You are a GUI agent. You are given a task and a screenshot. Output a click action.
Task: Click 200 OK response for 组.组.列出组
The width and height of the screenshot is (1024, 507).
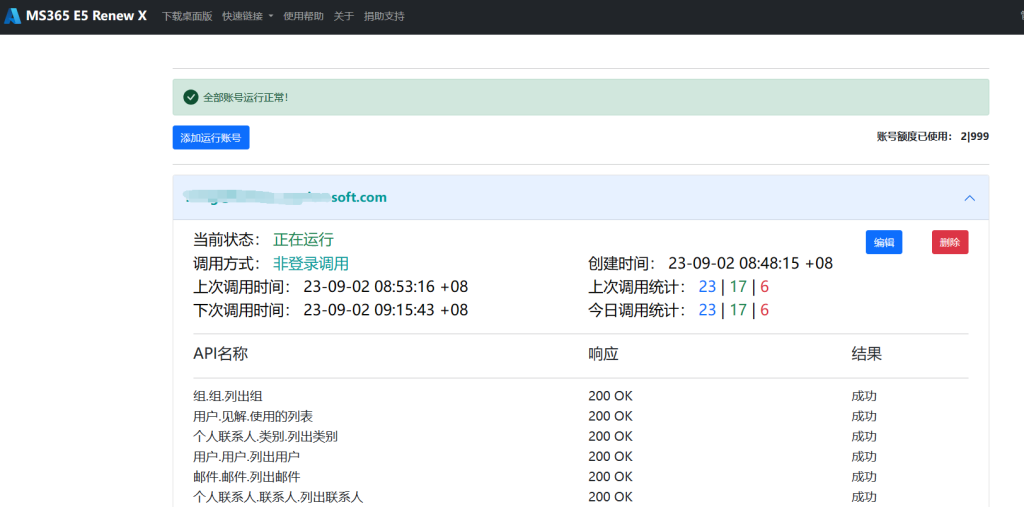pos(611,396)
